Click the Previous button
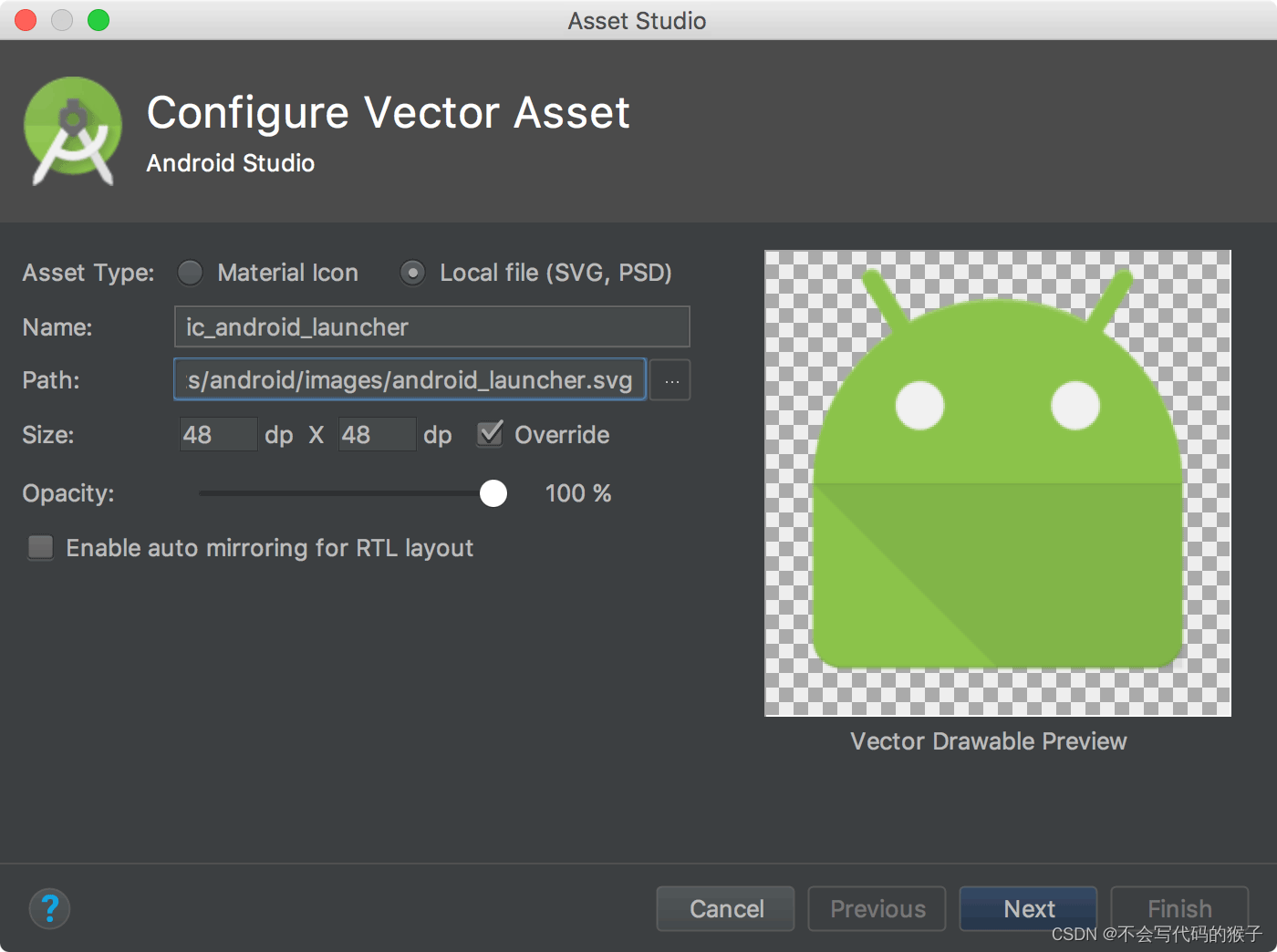The width and height of the screenshot is (1277, 952). pos(877,909)
